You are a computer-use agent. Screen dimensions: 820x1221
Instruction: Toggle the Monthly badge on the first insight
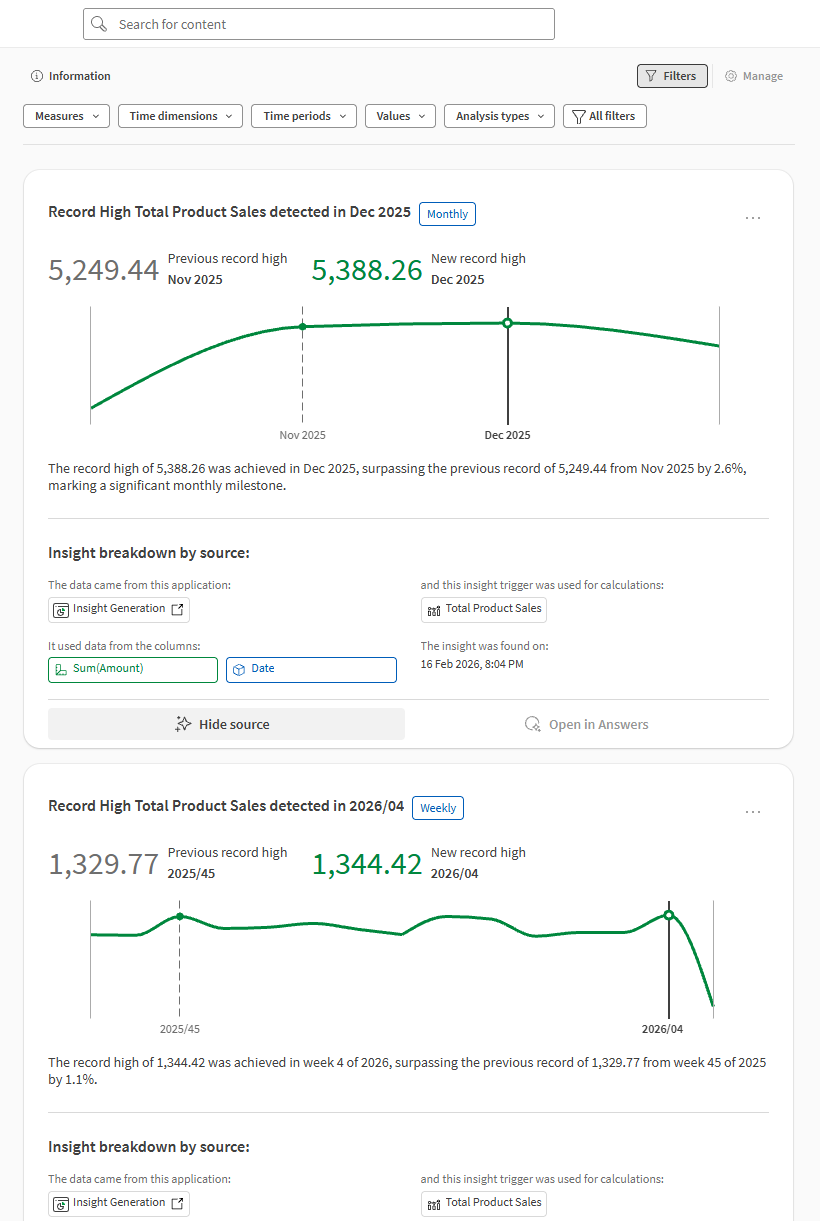click(447, 213)
